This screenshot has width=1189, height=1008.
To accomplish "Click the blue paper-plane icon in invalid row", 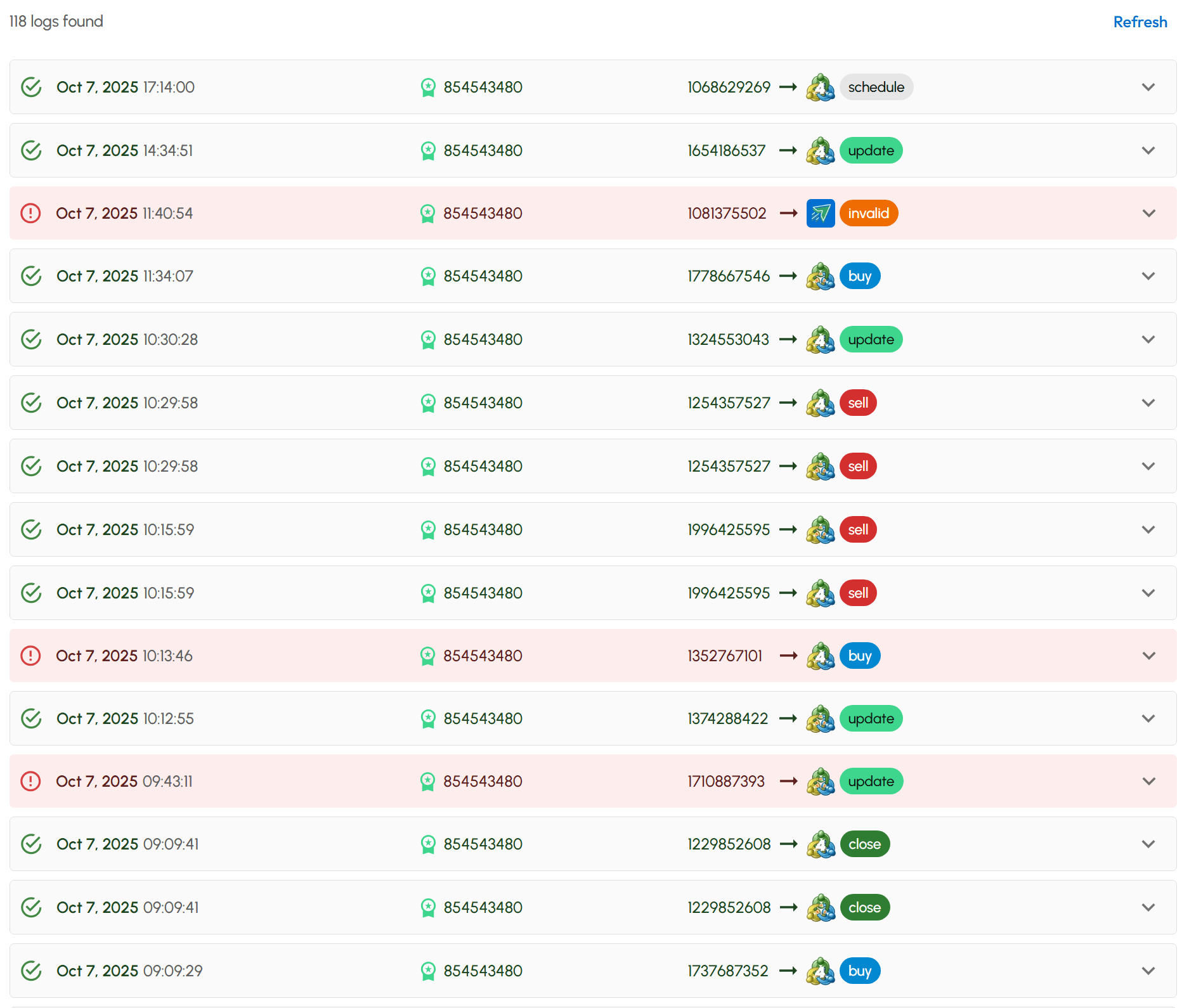I will tap(820, 214).
